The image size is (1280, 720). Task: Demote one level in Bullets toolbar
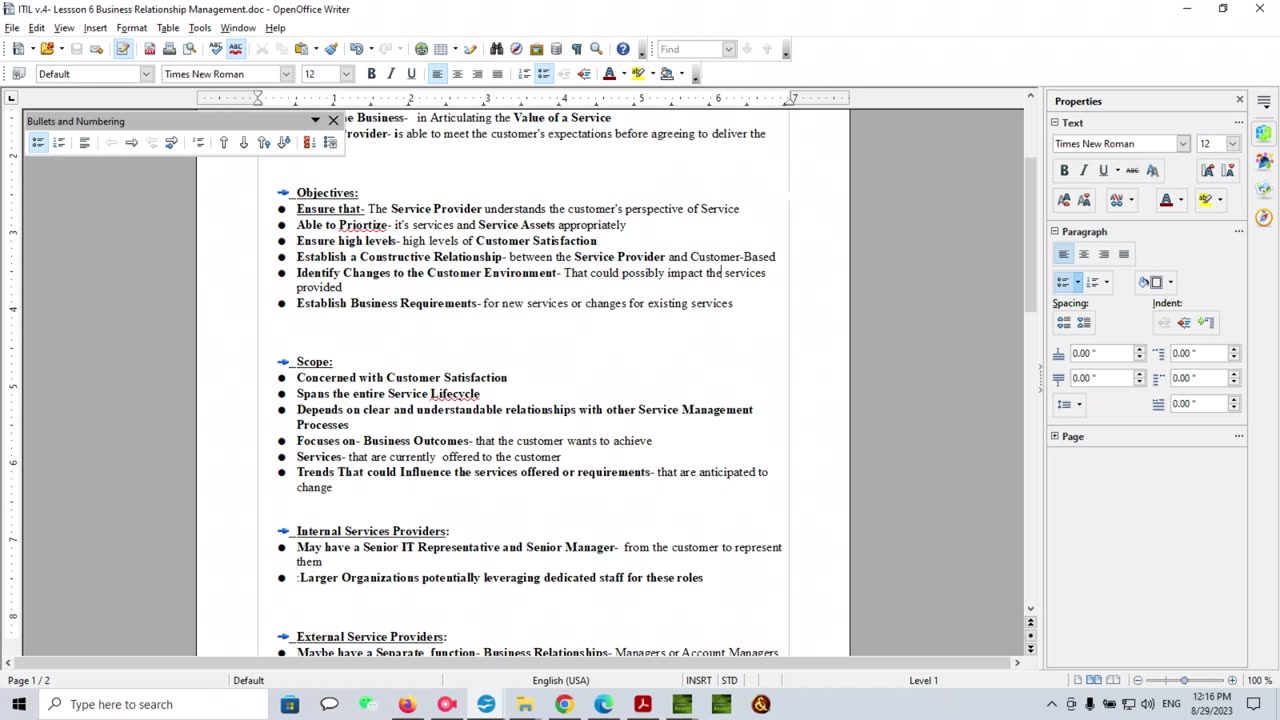click(x=131, y=143)
